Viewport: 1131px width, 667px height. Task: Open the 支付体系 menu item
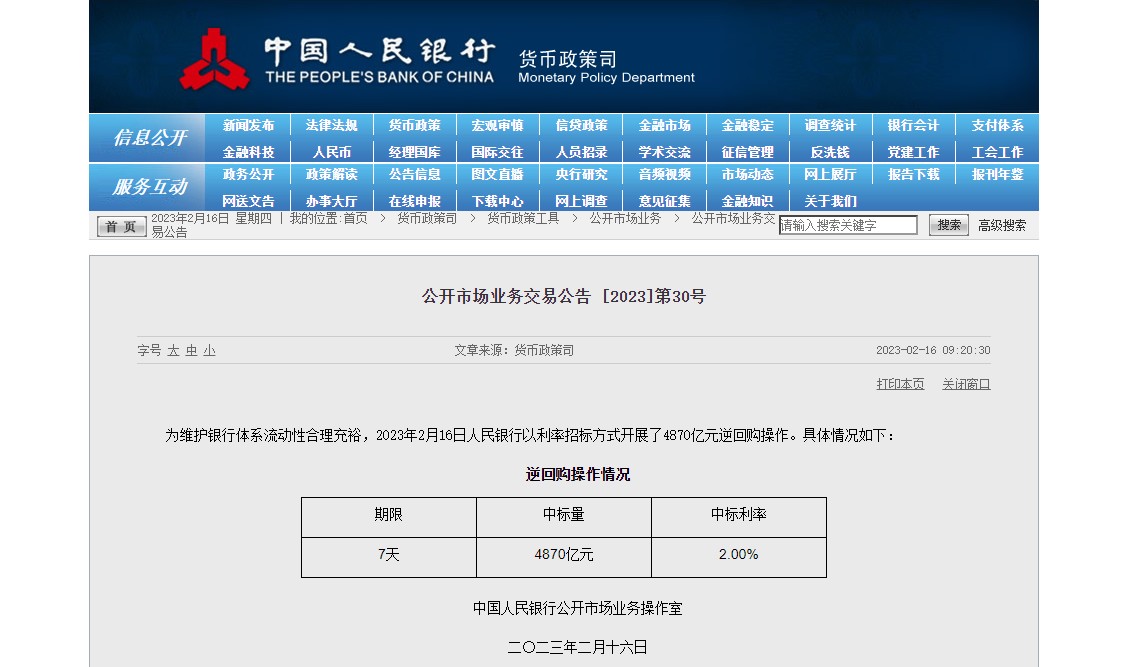click(998, 125)
